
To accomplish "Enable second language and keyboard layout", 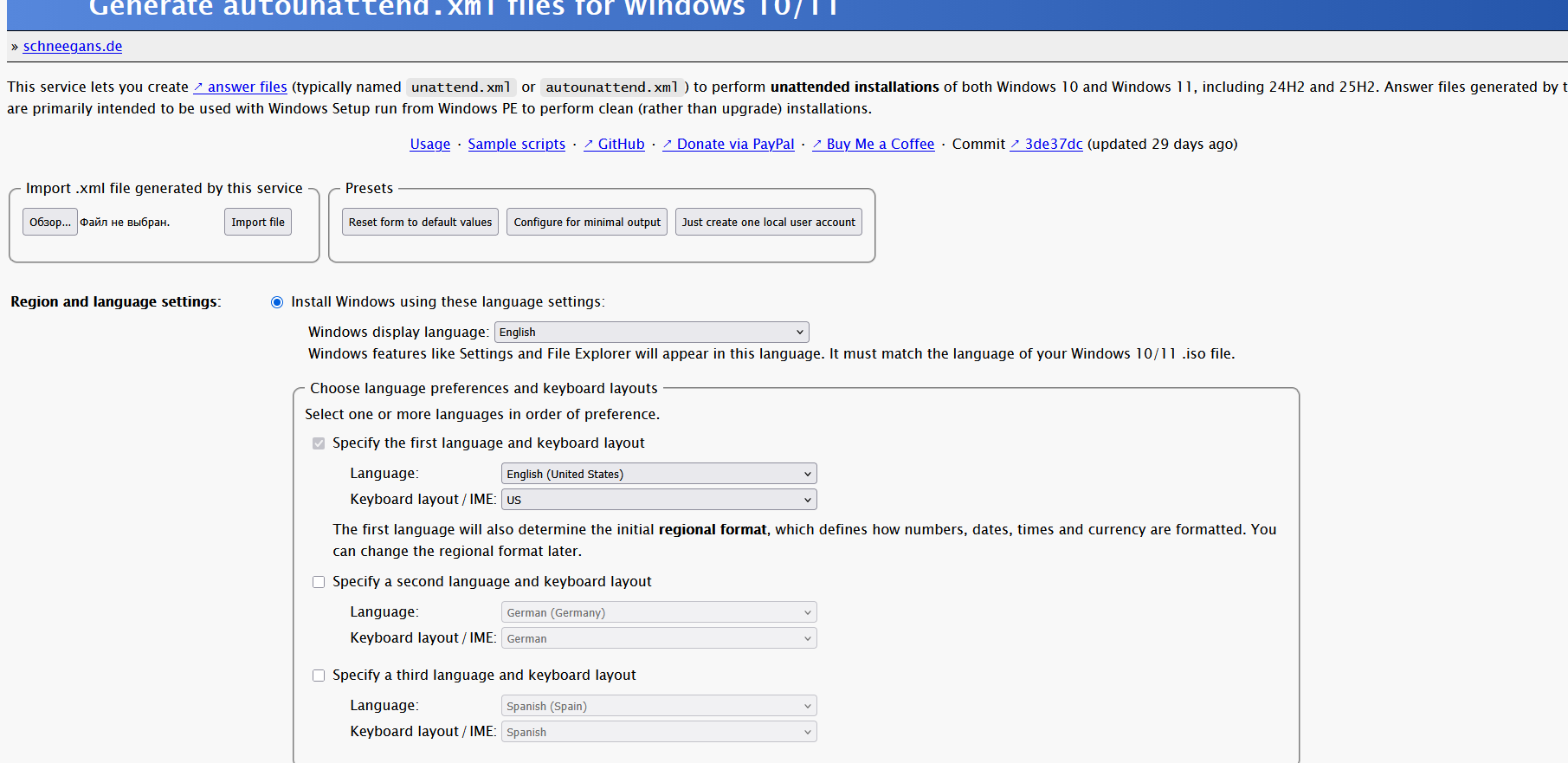I will pos(319,582).
